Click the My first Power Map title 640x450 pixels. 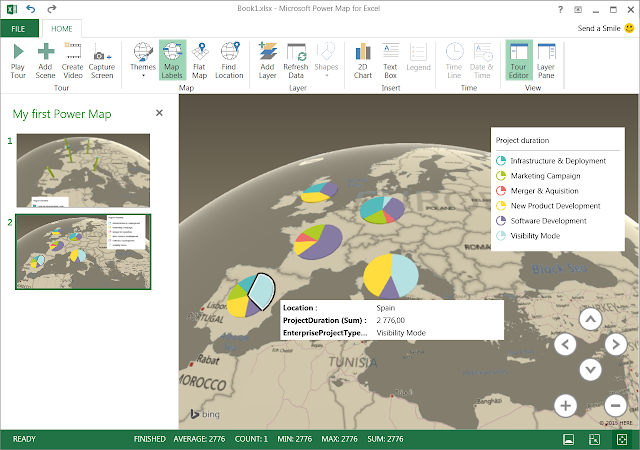tap(62, 114)
